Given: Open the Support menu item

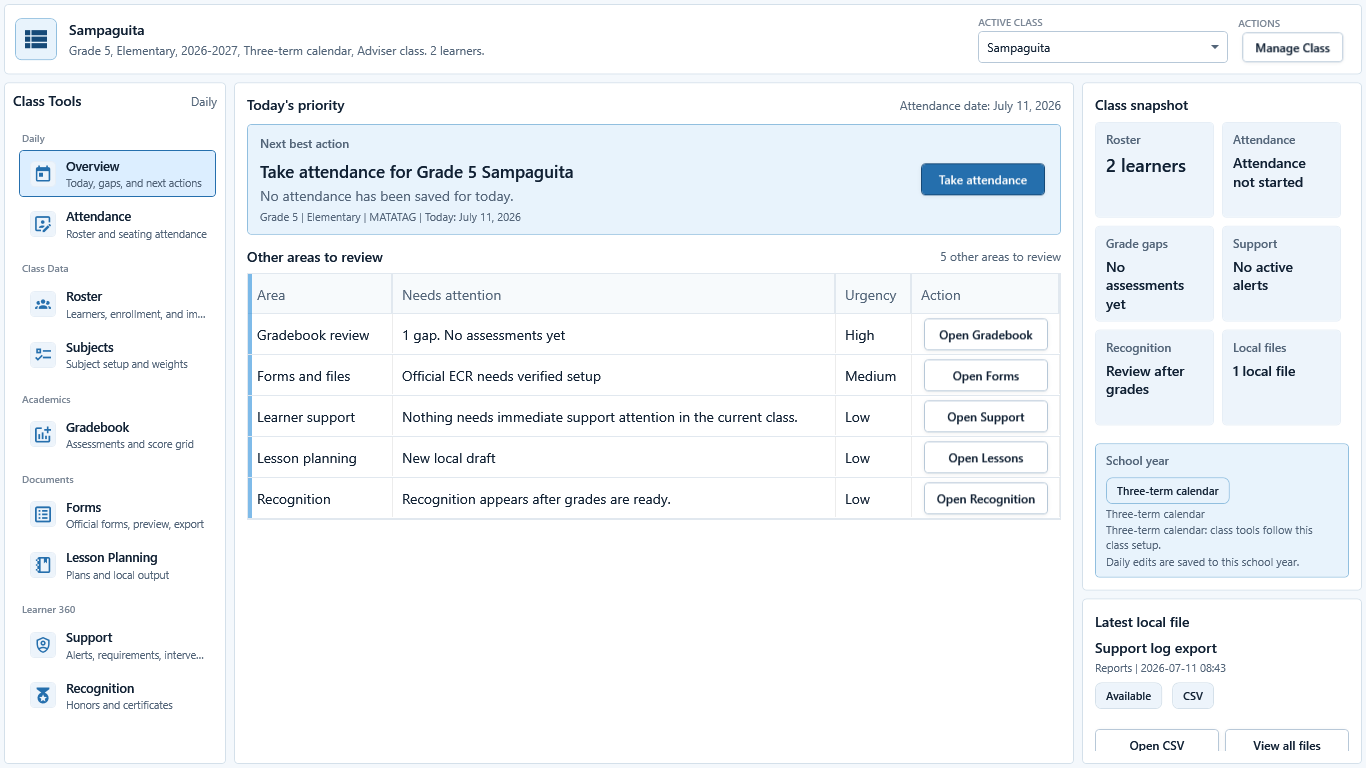Looking at the screenshot, I should pyautogui.click(x=117, y=646).
